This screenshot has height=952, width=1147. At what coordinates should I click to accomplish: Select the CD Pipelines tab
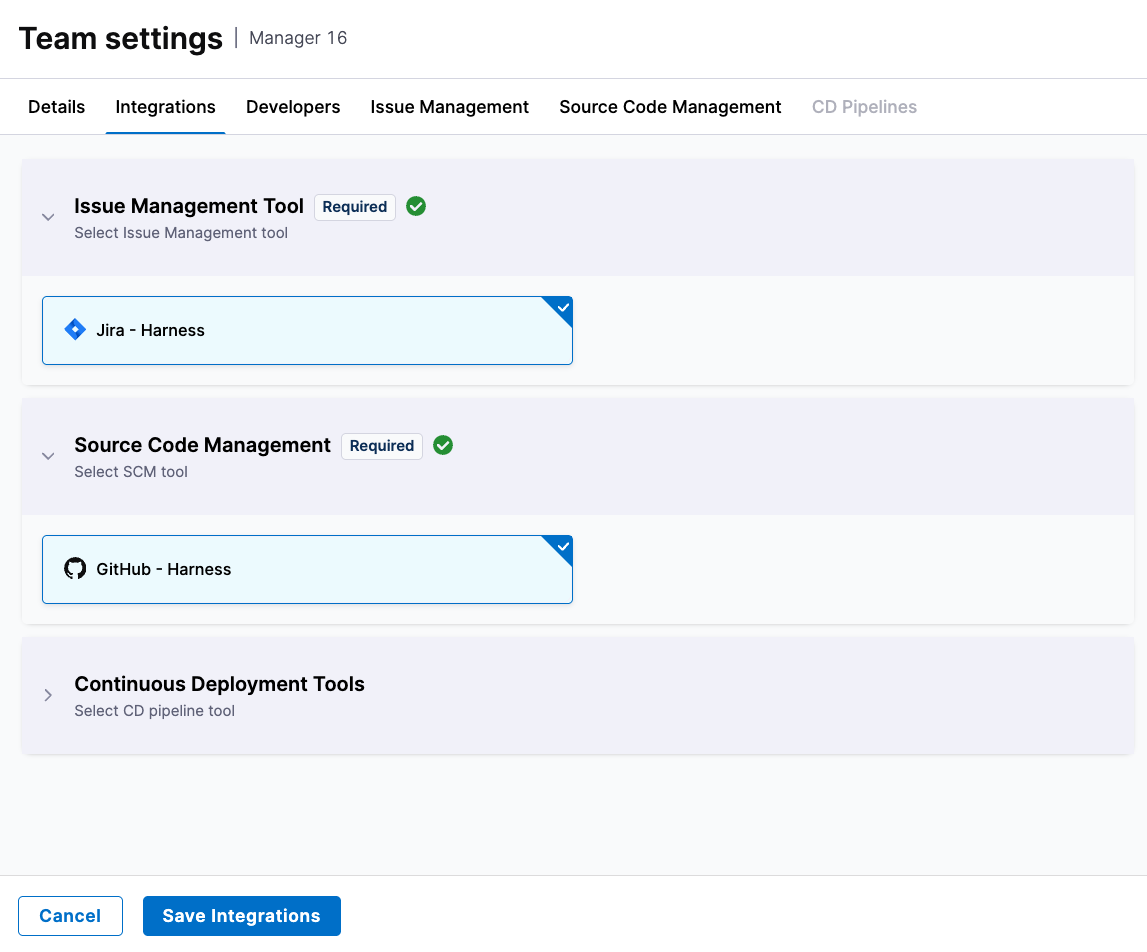(864, 107)
